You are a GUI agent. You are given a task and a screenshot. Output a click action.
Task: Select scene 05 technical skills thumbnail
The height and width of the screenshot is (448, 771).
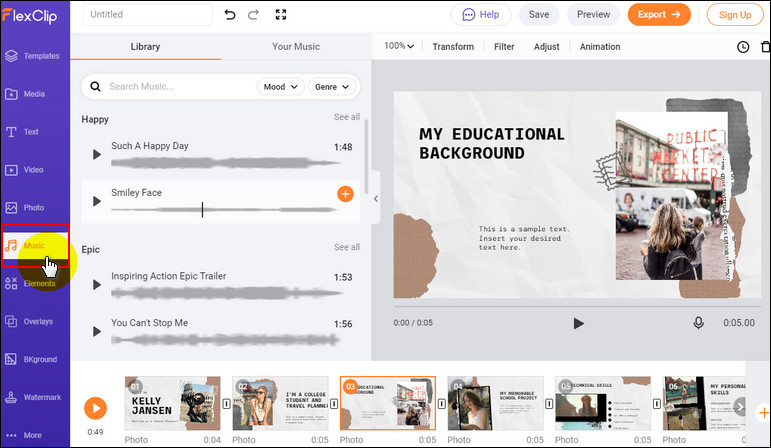tap(603, 404)
